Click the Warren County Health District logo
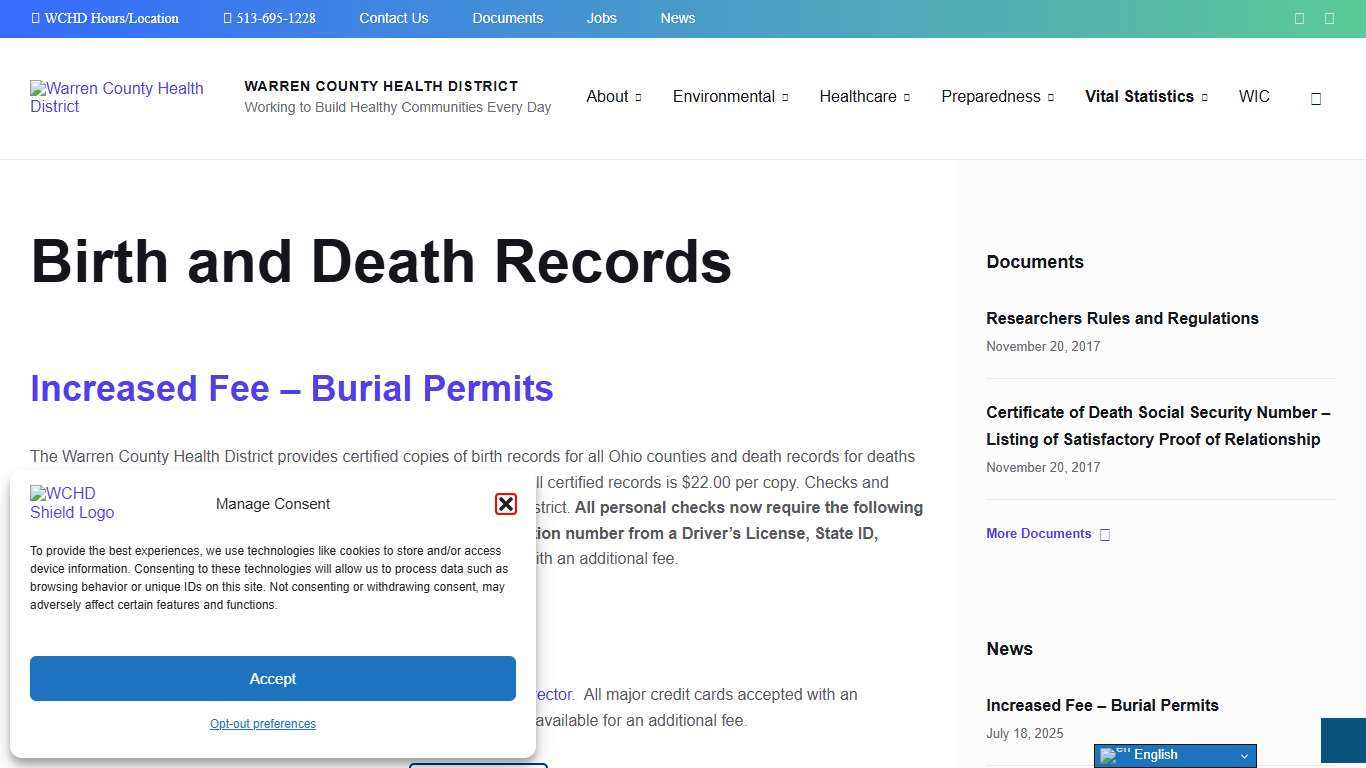Image resolution: width=1366 pixels, height=768 pixels. (117, 97)
